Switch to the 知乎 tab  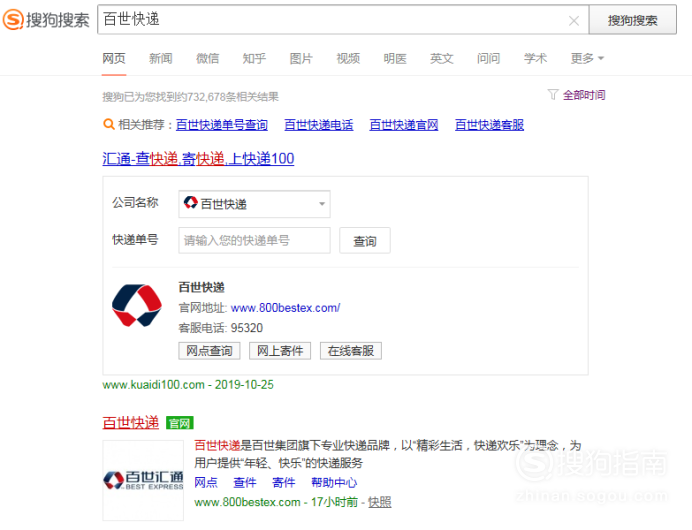(254, 58)
